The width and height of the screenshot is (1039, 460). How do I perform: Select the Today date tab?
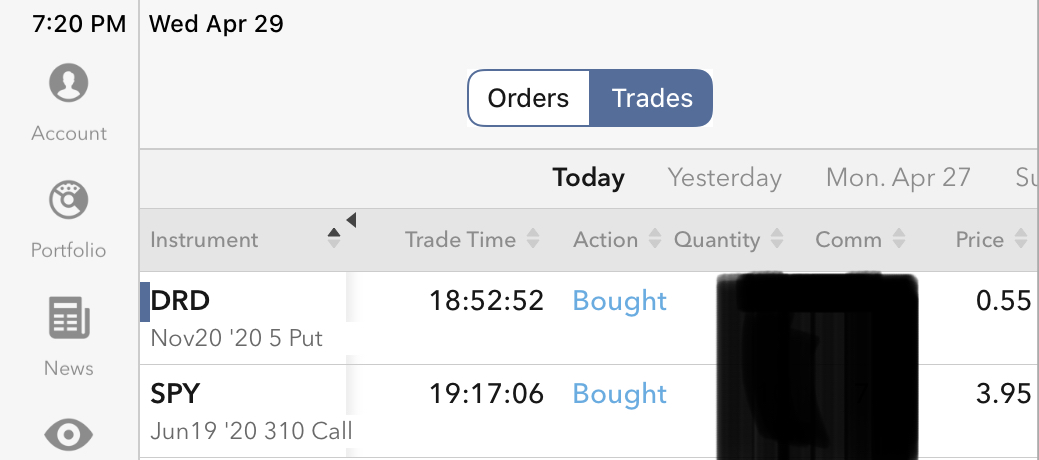pos(588,178)
